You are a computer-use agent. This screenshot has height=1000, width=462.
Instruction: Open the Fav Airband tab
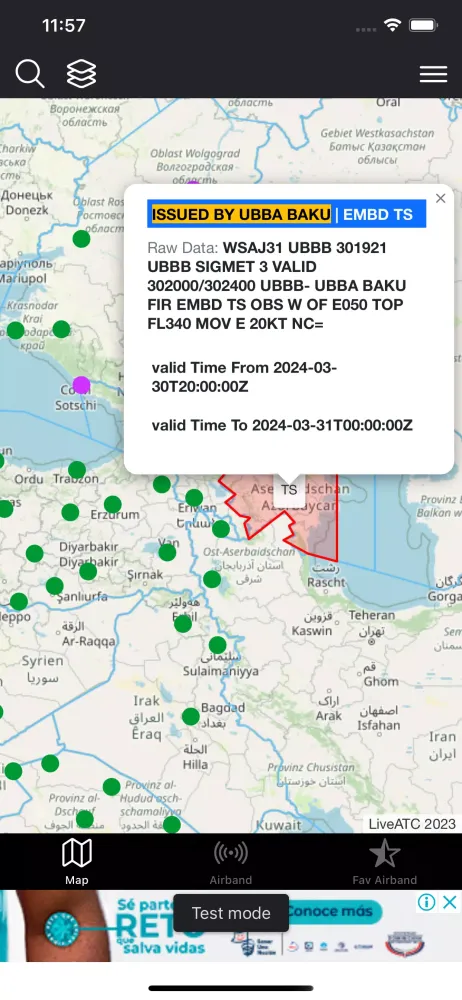point(385,862)
